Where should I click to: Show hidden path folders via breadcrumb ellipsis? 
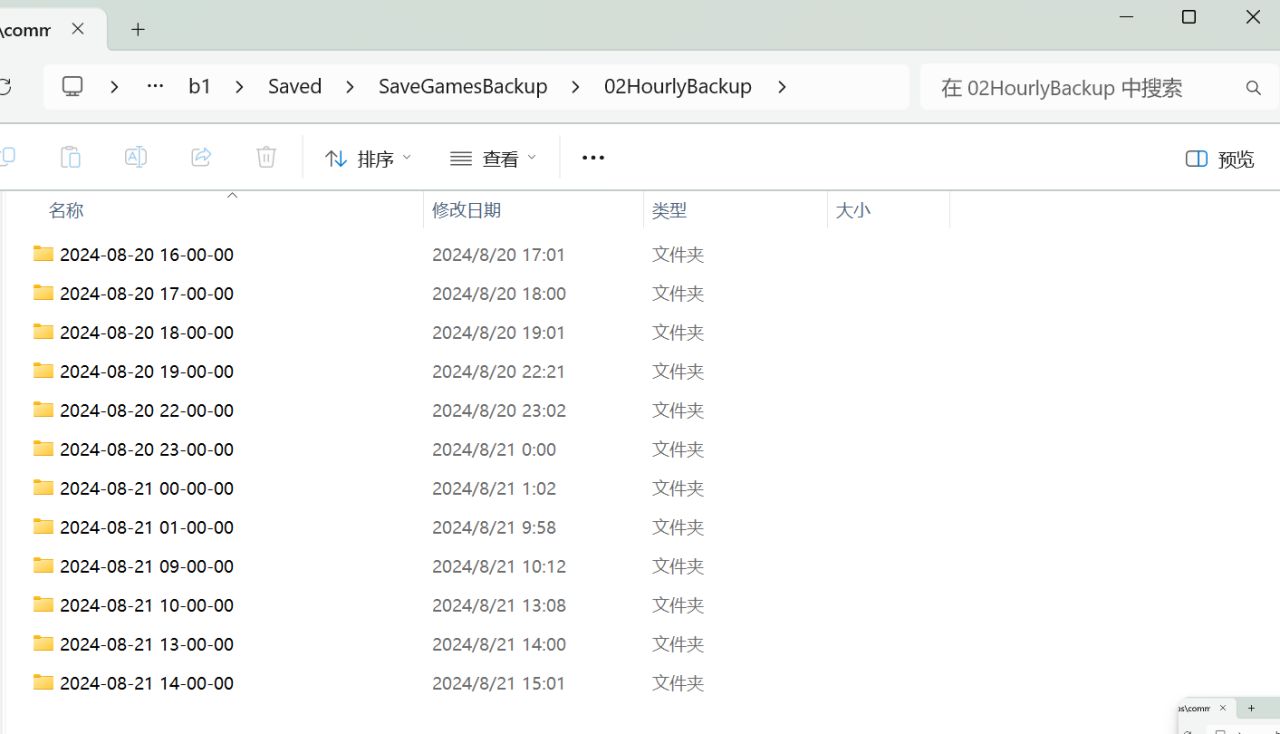tap(155, 86)
